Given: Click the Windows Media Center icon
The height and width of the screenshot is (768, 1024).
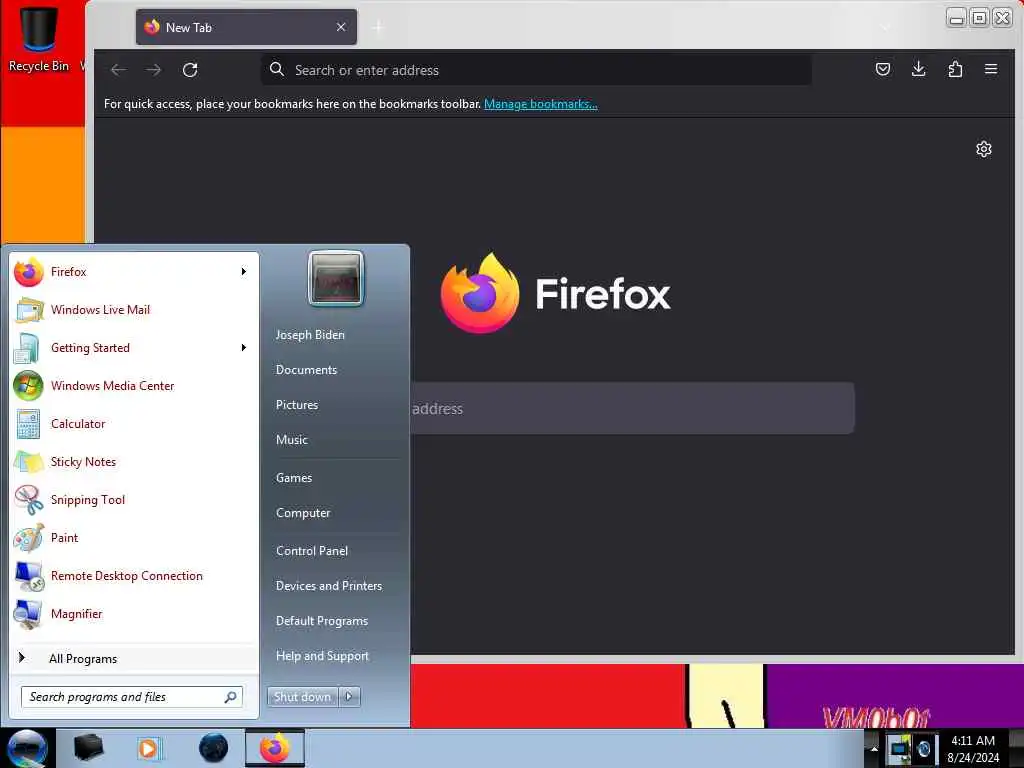Looking at the screenshot, I should 28,386.
